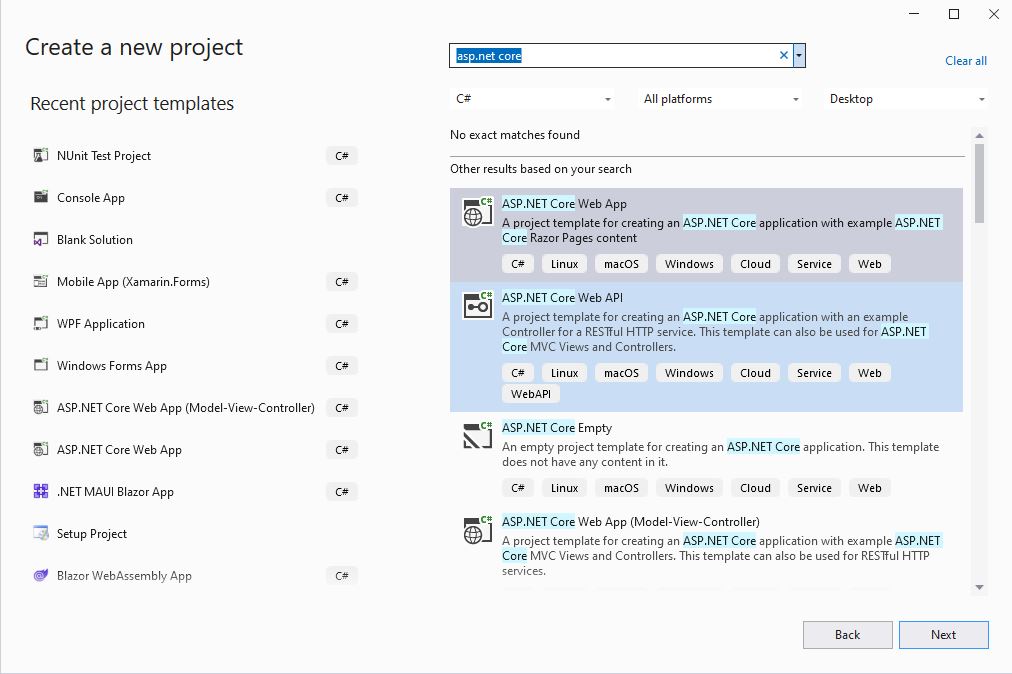1012x674 pixels.
Task: Click the Blazor WebAssembly App icon
Action: pyautogui.click(x=41, y=575)
